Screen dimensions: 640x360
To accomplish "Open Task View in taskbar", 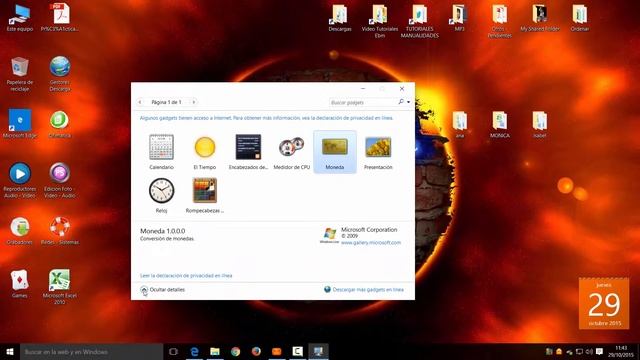I will [173, 351].
